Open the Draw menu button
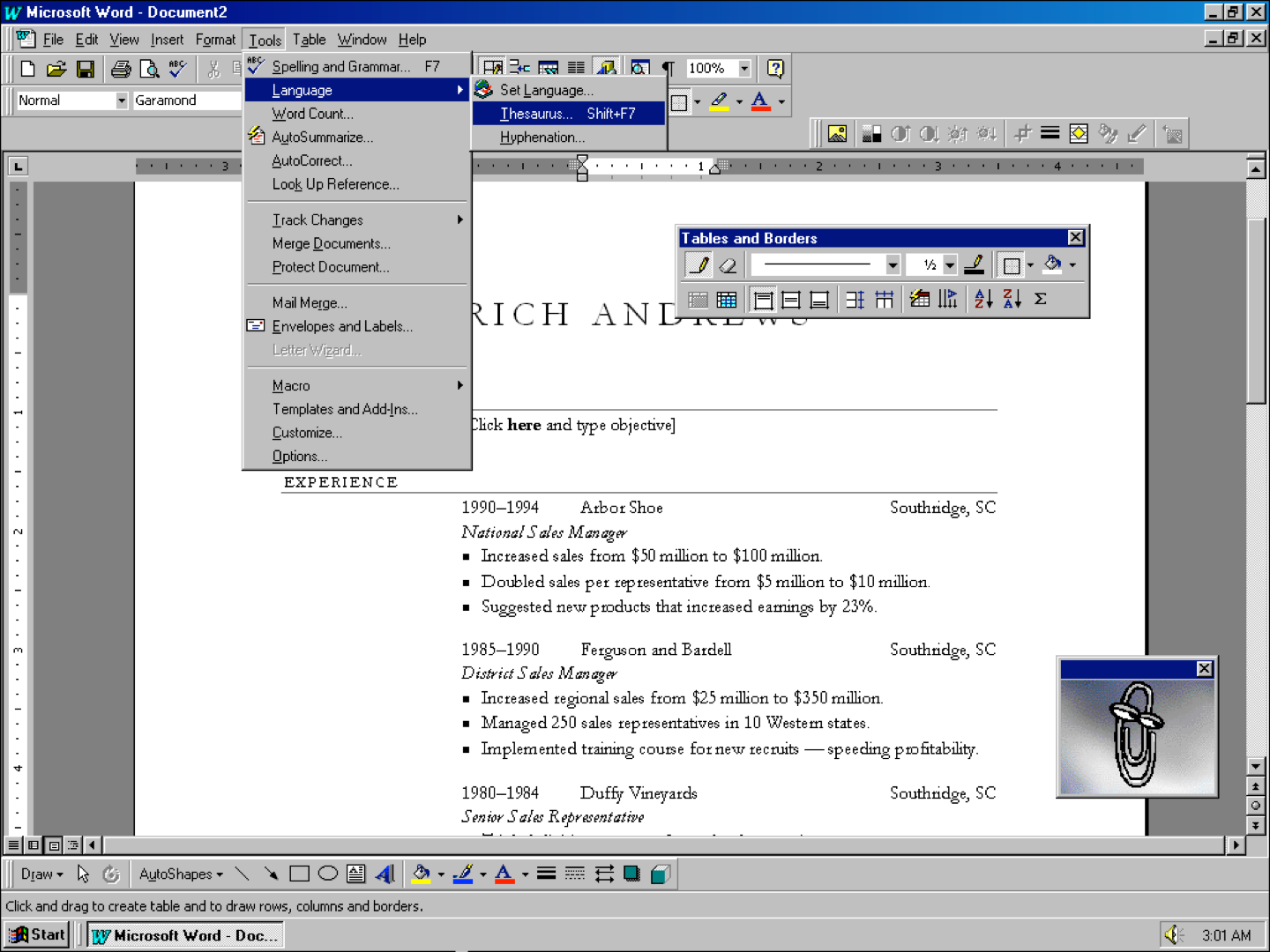Image resolution: width=1270 pixels, height=952 pixels. click(41, 874)
